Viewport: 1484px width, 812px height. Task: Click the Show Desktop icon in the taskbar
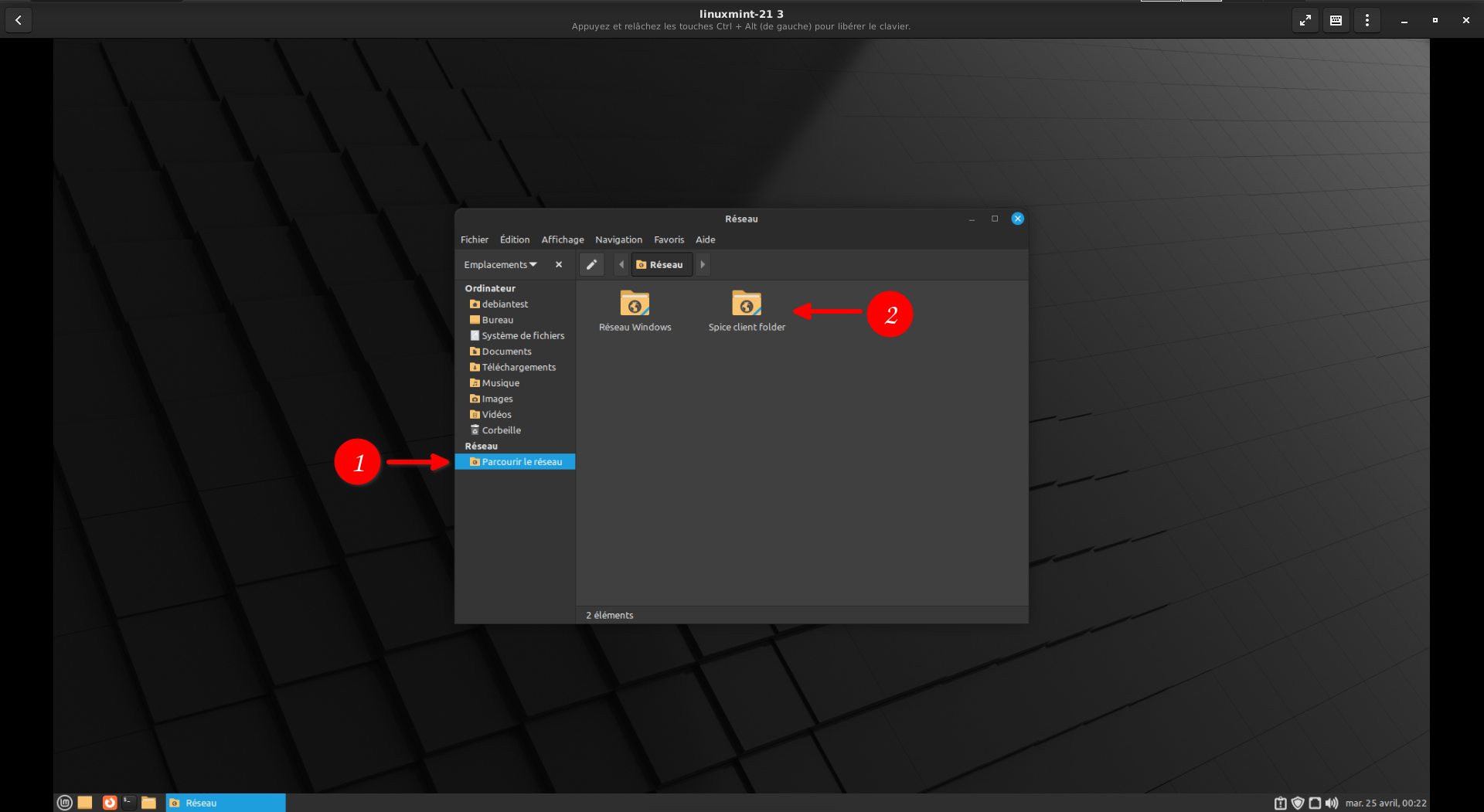click(x=85, y=803)
